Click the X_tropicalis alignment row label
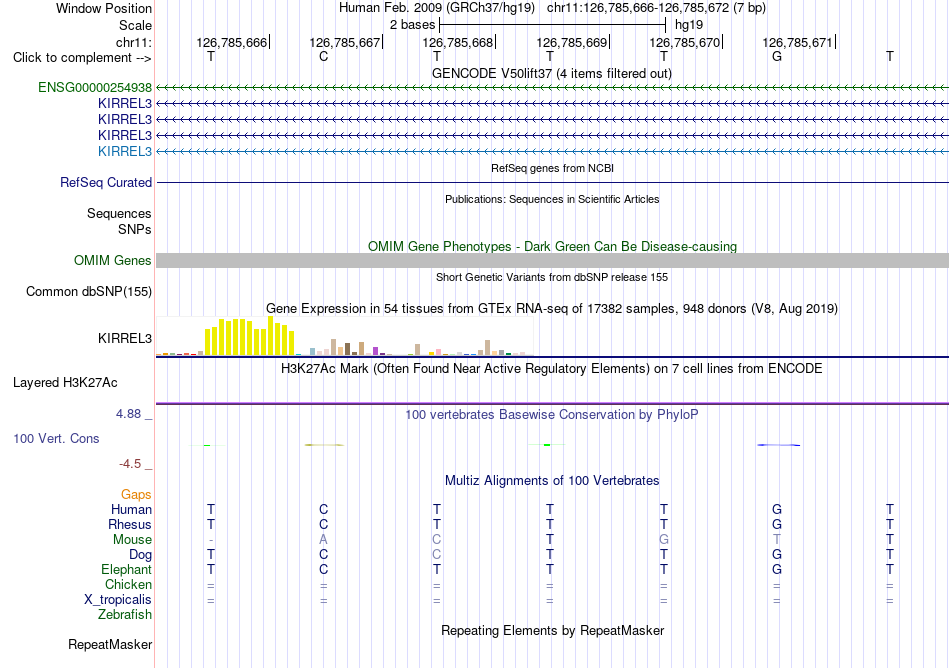This screenshot has height=668, width=950. coord(118,600)
